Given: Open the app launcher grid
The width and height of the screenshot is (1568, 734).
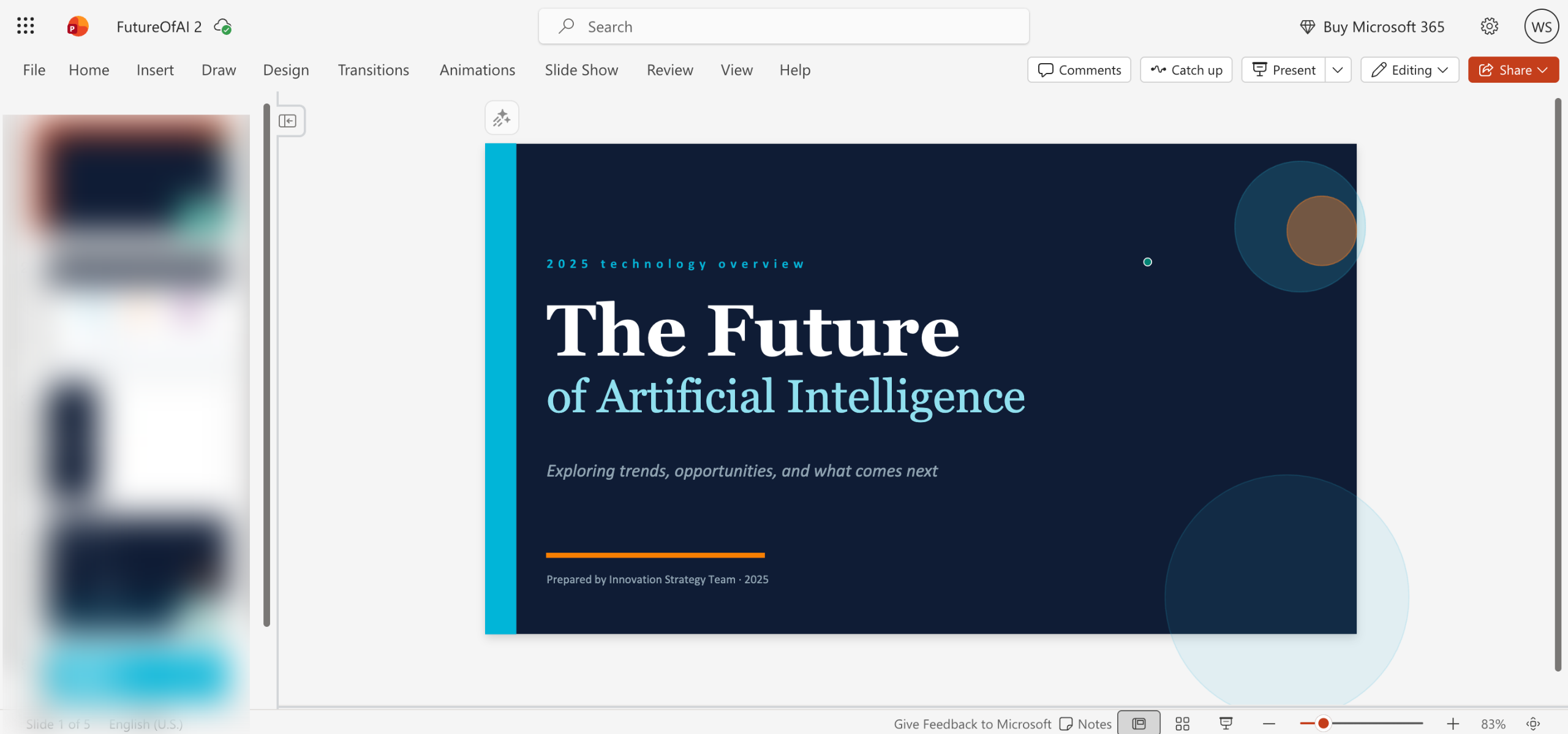Looking at the screenshot, I should [25, 26].
